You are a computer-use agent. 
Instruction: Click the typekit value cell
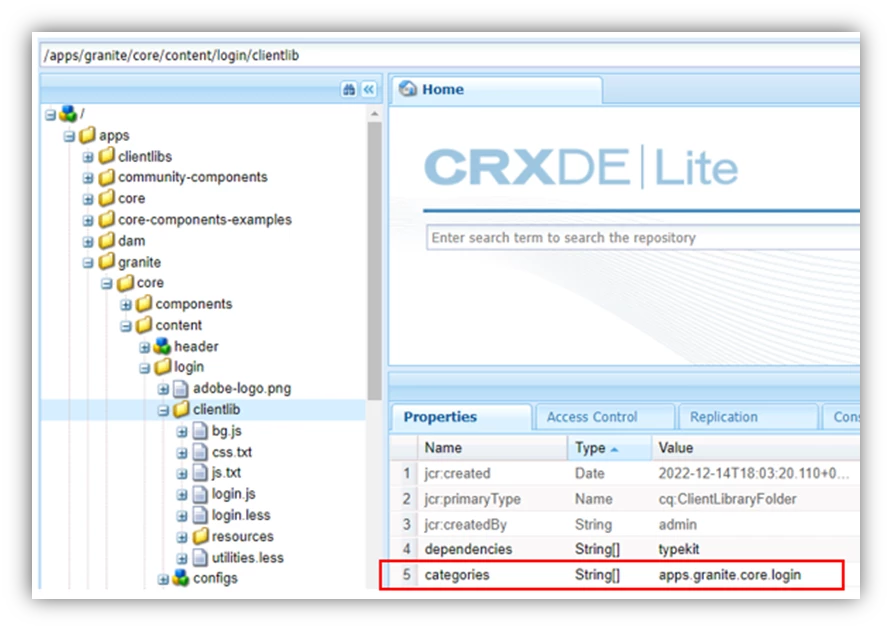[679, 549]
